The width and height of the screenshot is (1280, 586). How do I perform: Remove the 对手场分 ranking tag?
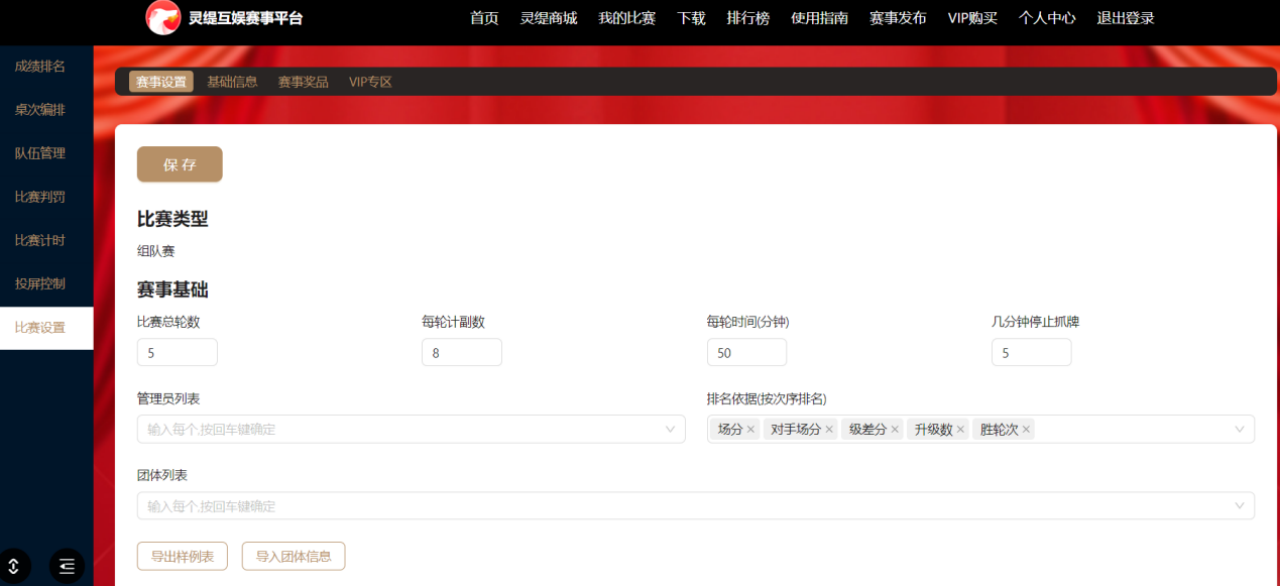click(x=829, y=430)
